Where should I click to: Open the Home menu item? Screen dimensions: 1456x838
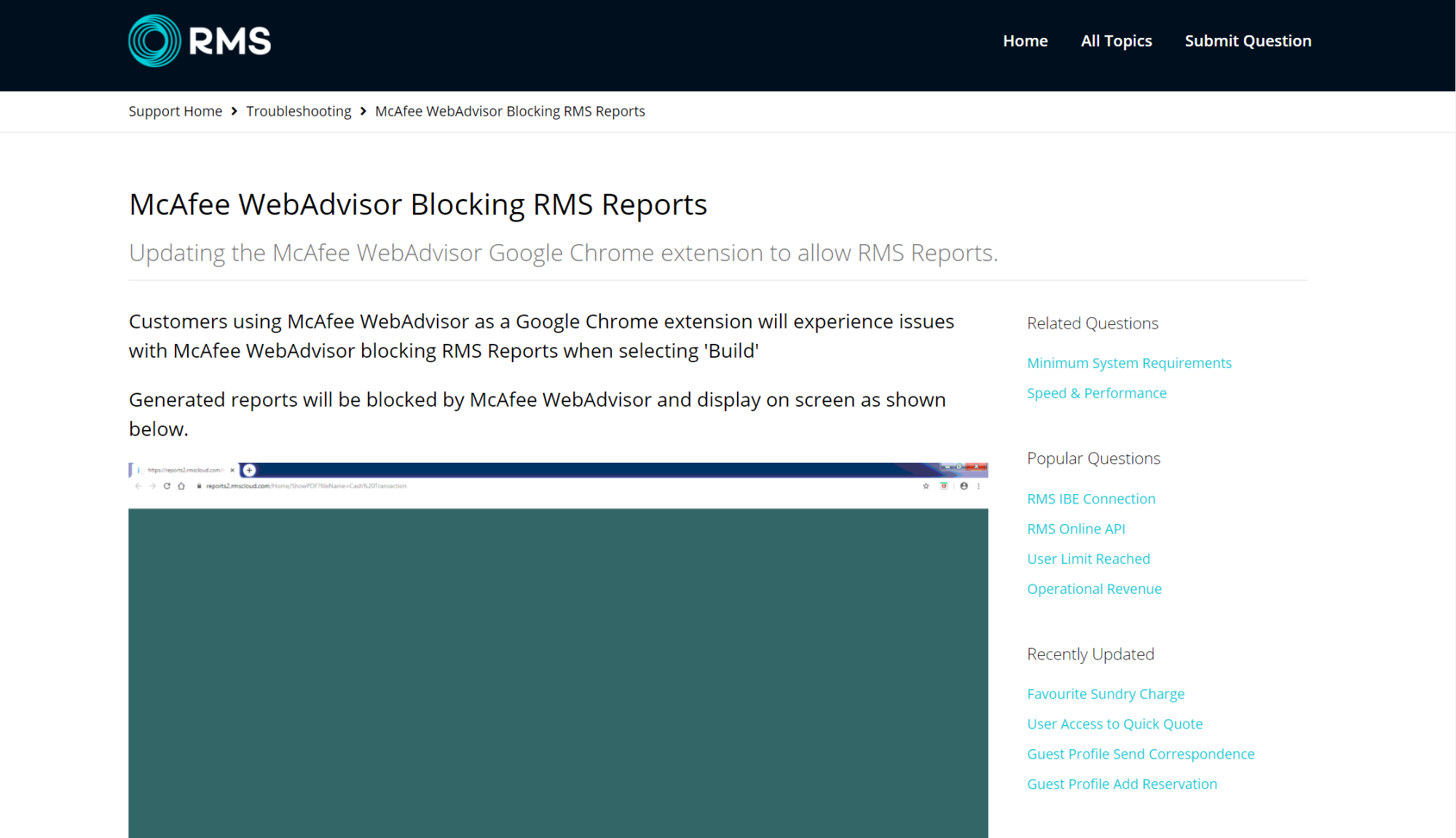[x=1025, y=41]
